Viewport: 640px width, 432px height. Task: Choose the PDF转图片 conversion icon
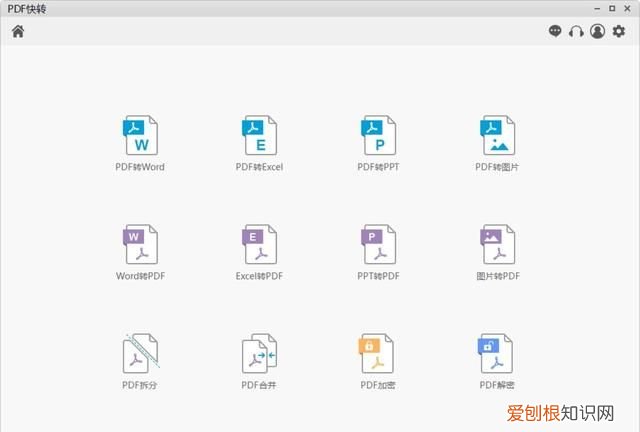[498, 135]
